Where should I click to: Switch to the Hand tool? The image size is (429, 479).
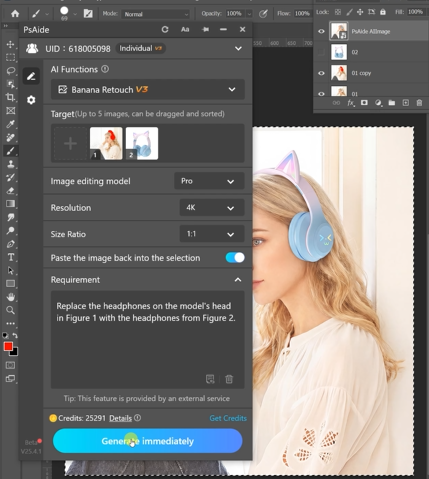(10, 297)
